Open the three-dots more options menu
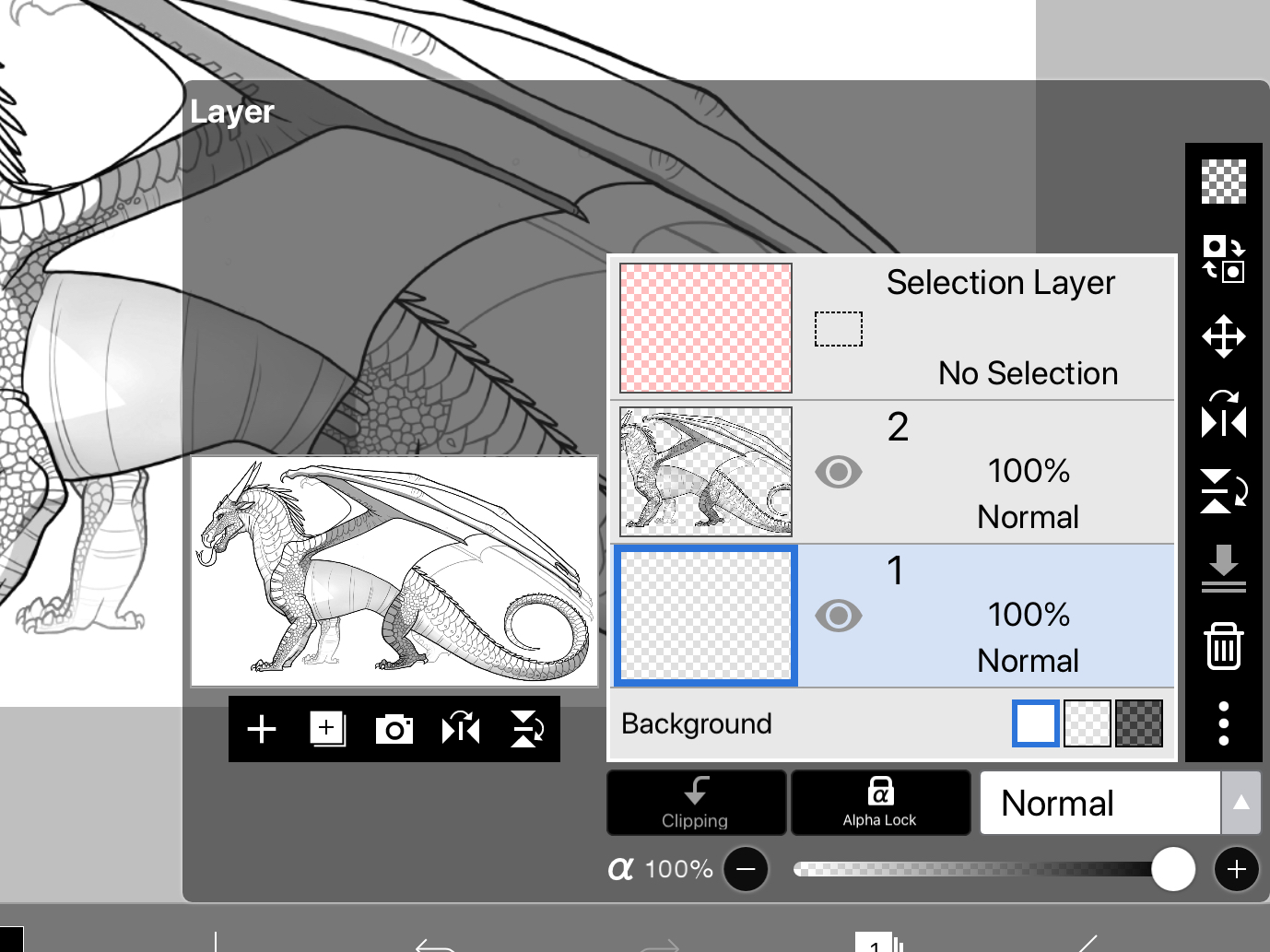This screenshot has width=1270, height=952. (1223, 723)
